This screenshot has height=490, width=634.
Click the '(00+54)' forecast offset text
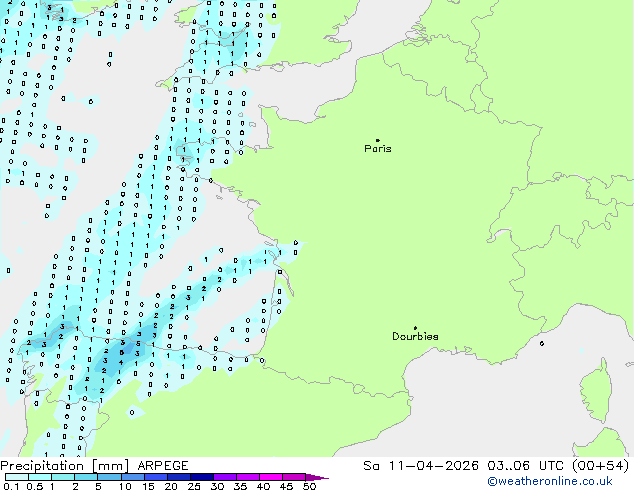(600, 466)
